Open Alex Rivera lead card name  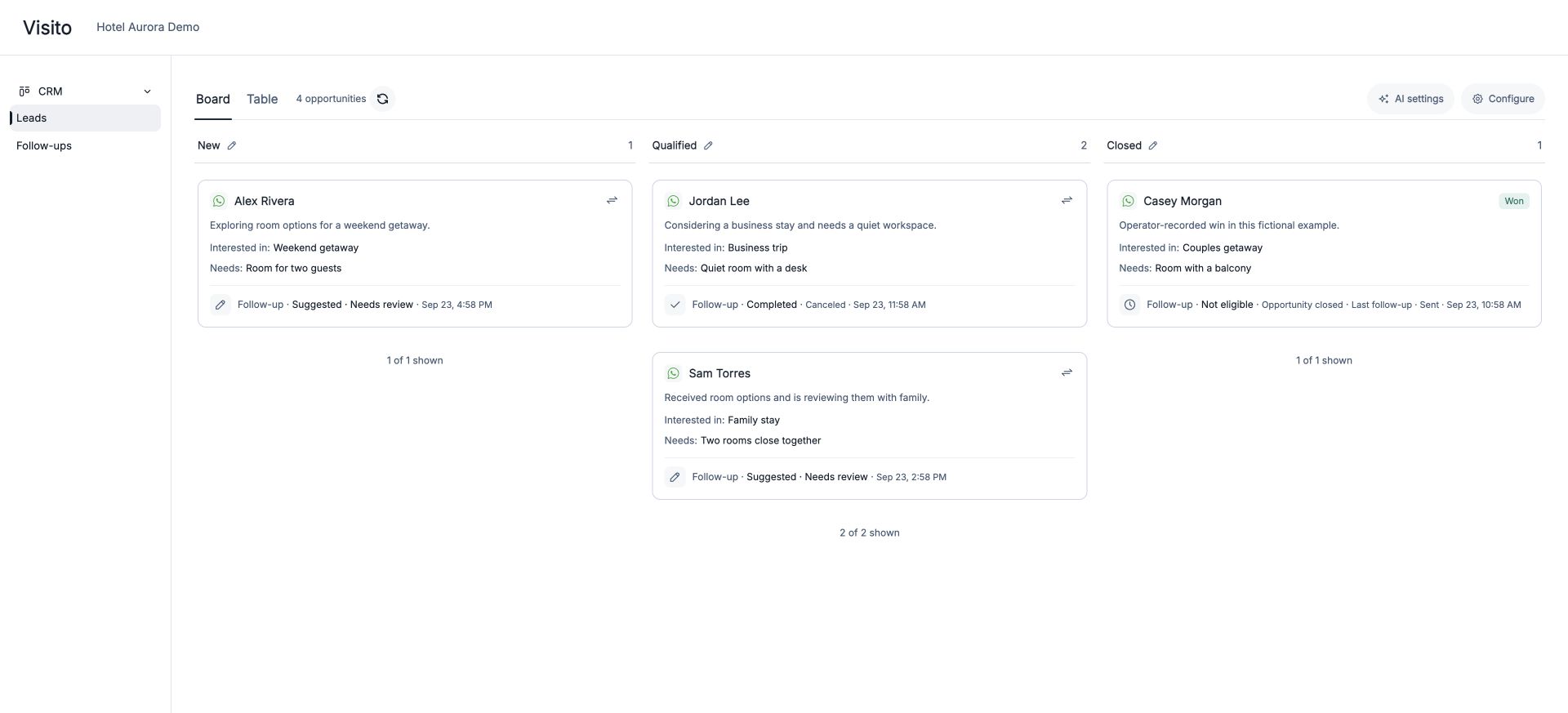(265, 201)
